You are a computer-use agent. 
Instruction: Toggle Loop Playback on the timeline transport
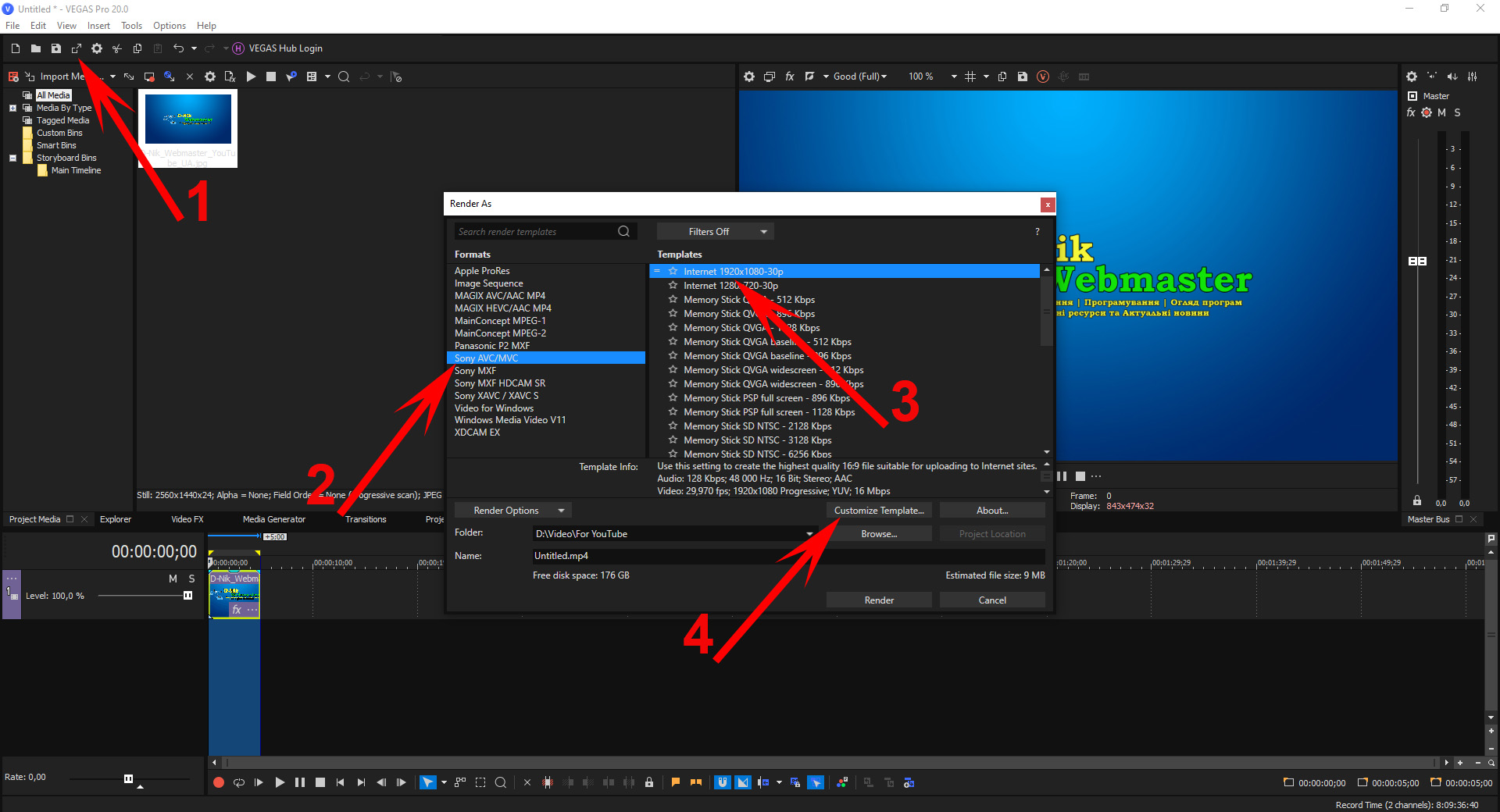point(239,782)
